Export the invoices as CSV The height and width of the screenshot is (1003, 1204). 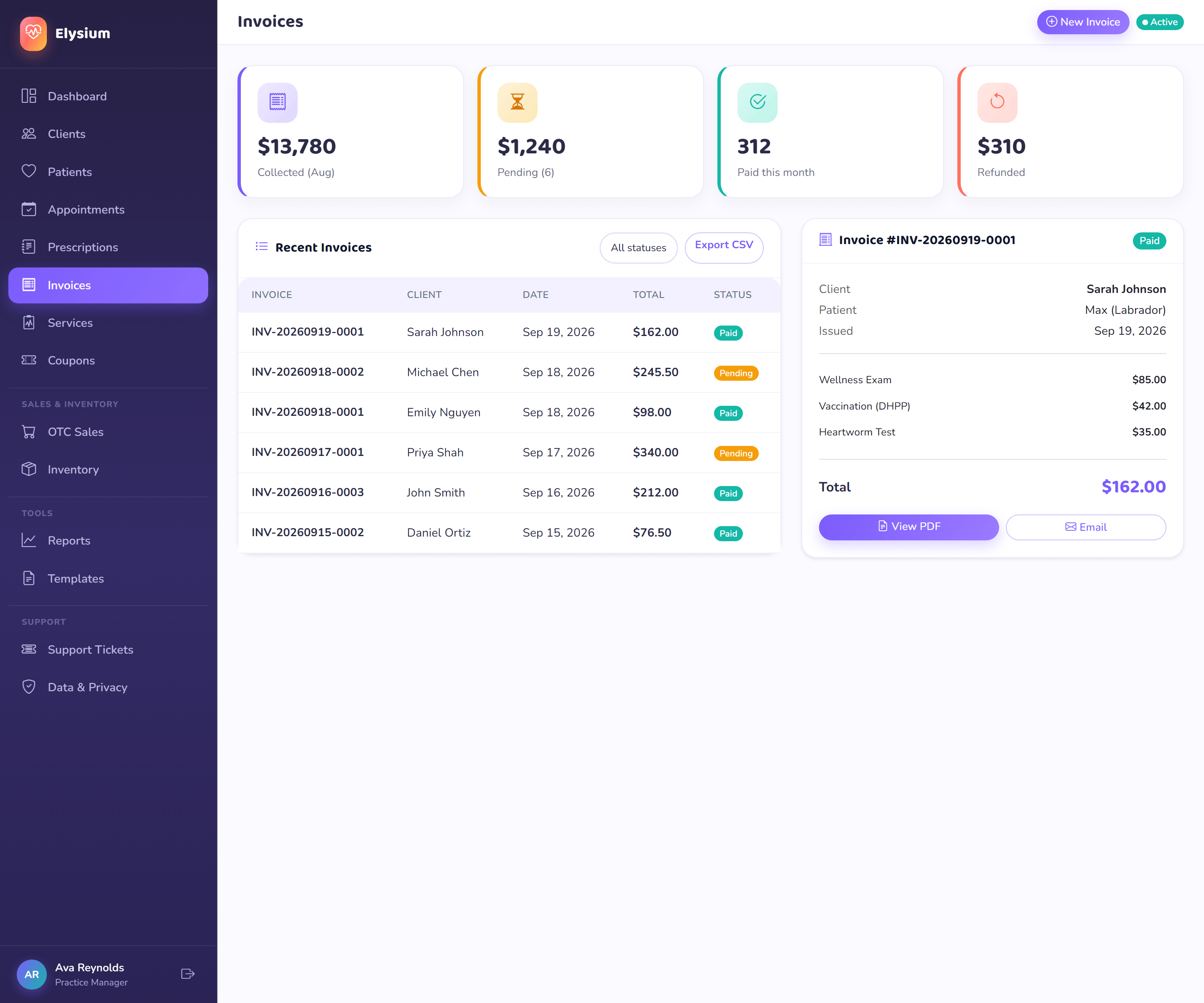(724, 247)
